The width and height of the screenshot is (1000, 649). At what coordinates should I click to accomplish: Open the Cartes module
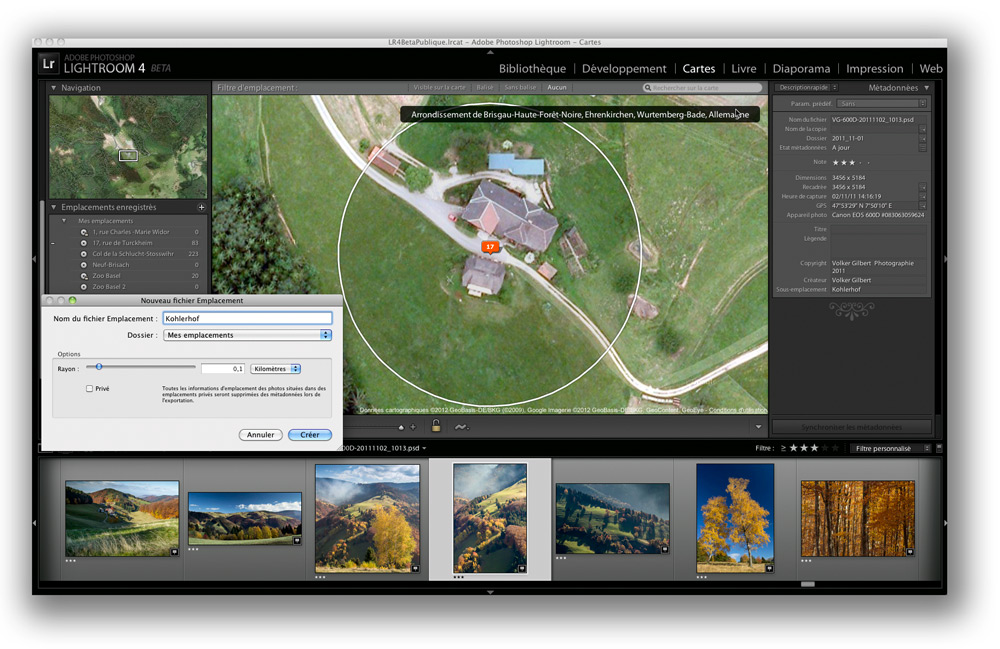(x=699, y=69)
